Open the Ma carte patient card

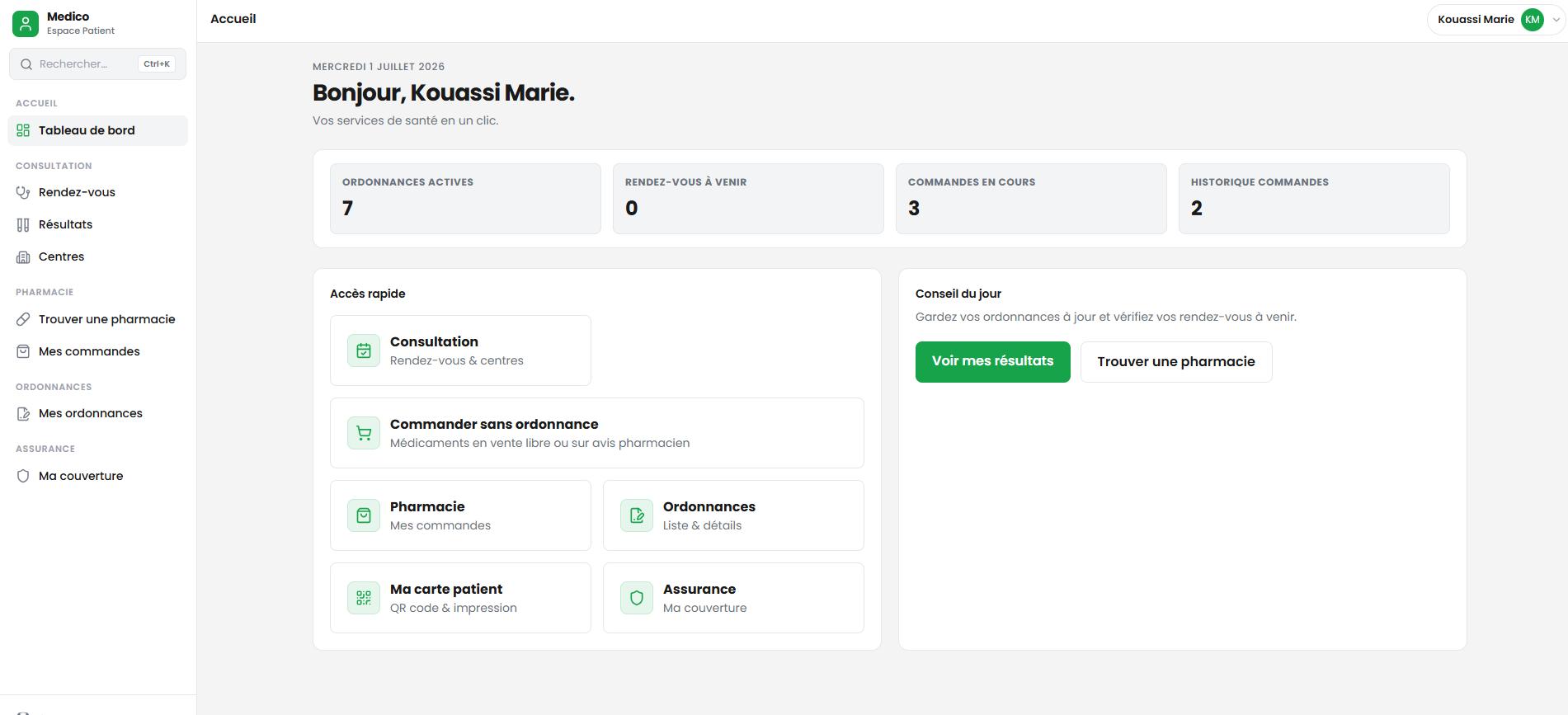(x=460, y=598)
